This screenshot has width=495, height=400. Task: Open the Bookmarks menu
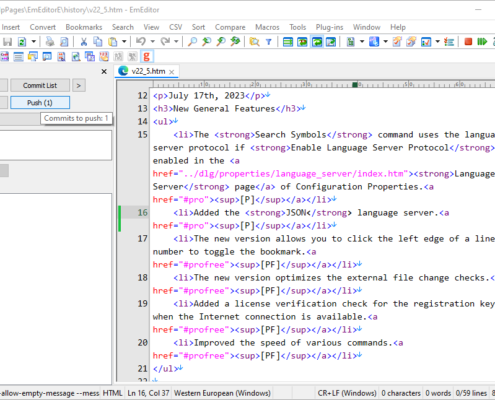point(84,27)
